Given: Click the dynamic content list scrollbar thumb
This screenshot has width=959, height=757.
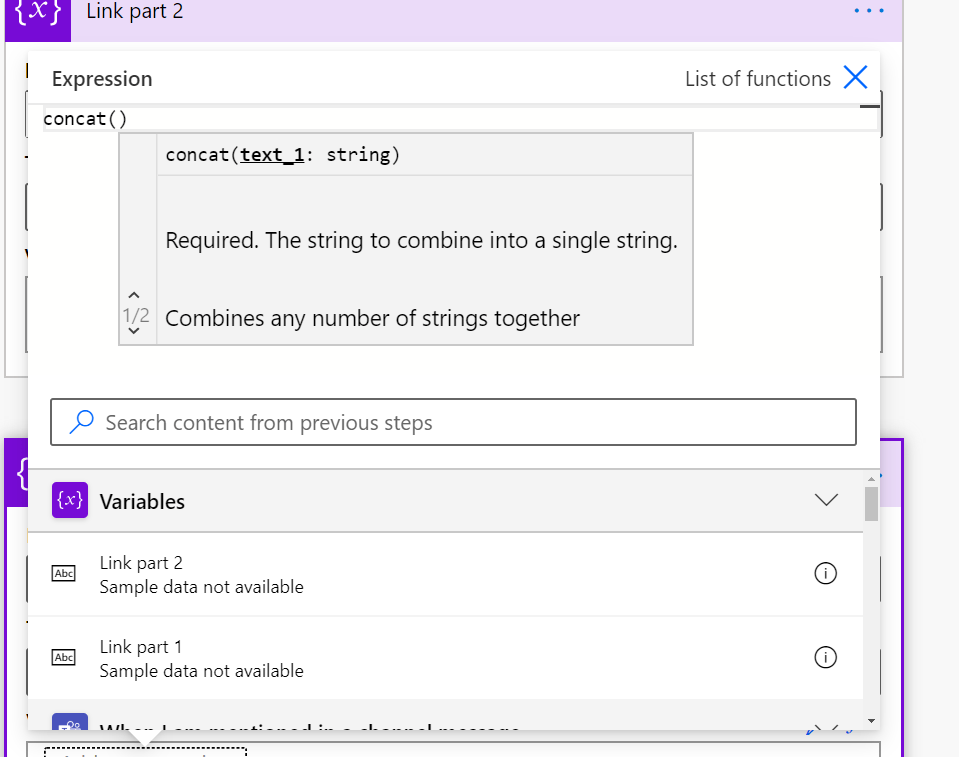Looking at the screenshot, I should click(x=871, y=504).
